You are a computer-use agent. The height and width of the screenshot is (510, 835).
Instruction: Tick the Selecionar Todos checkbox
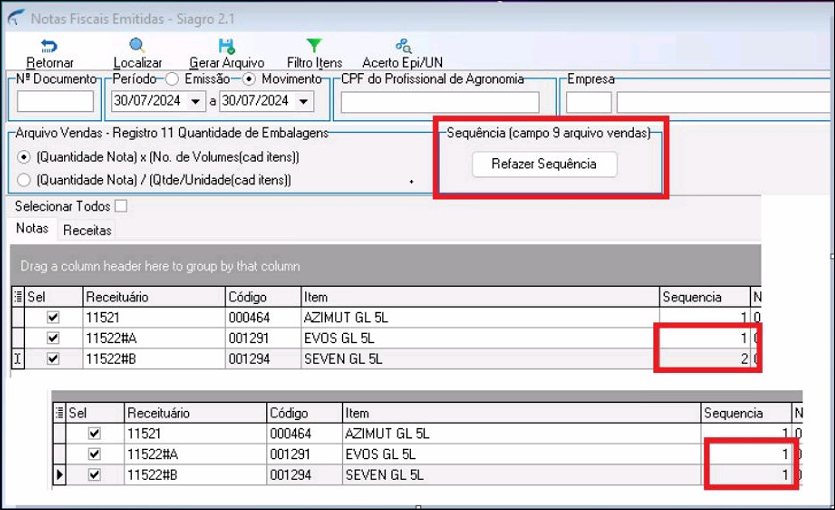coord(121,206)
